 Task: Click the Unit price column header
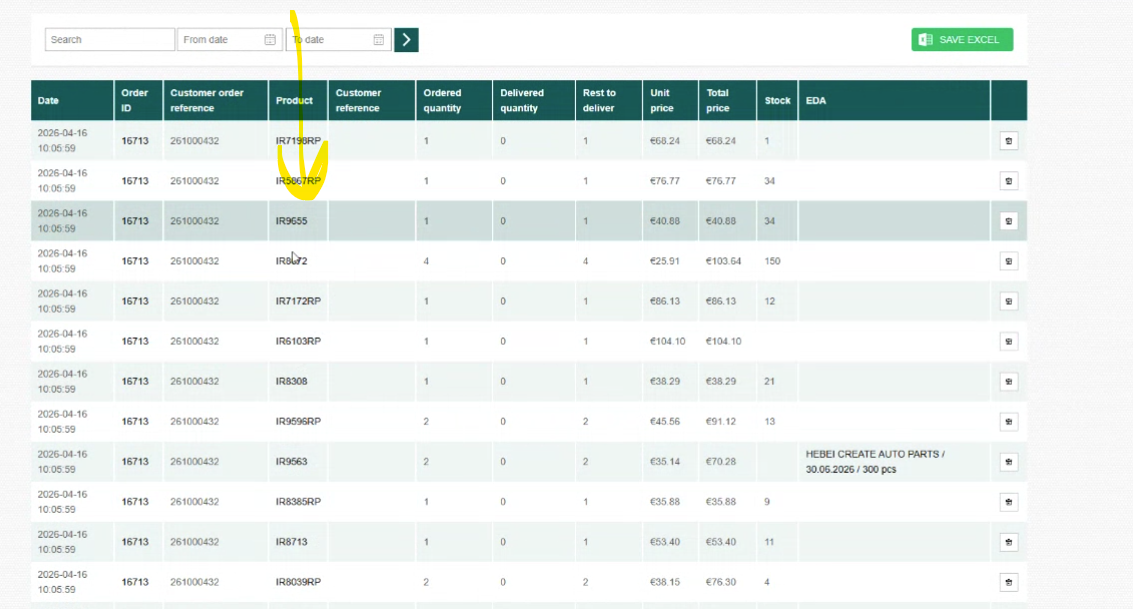click(x=661, y=101)
